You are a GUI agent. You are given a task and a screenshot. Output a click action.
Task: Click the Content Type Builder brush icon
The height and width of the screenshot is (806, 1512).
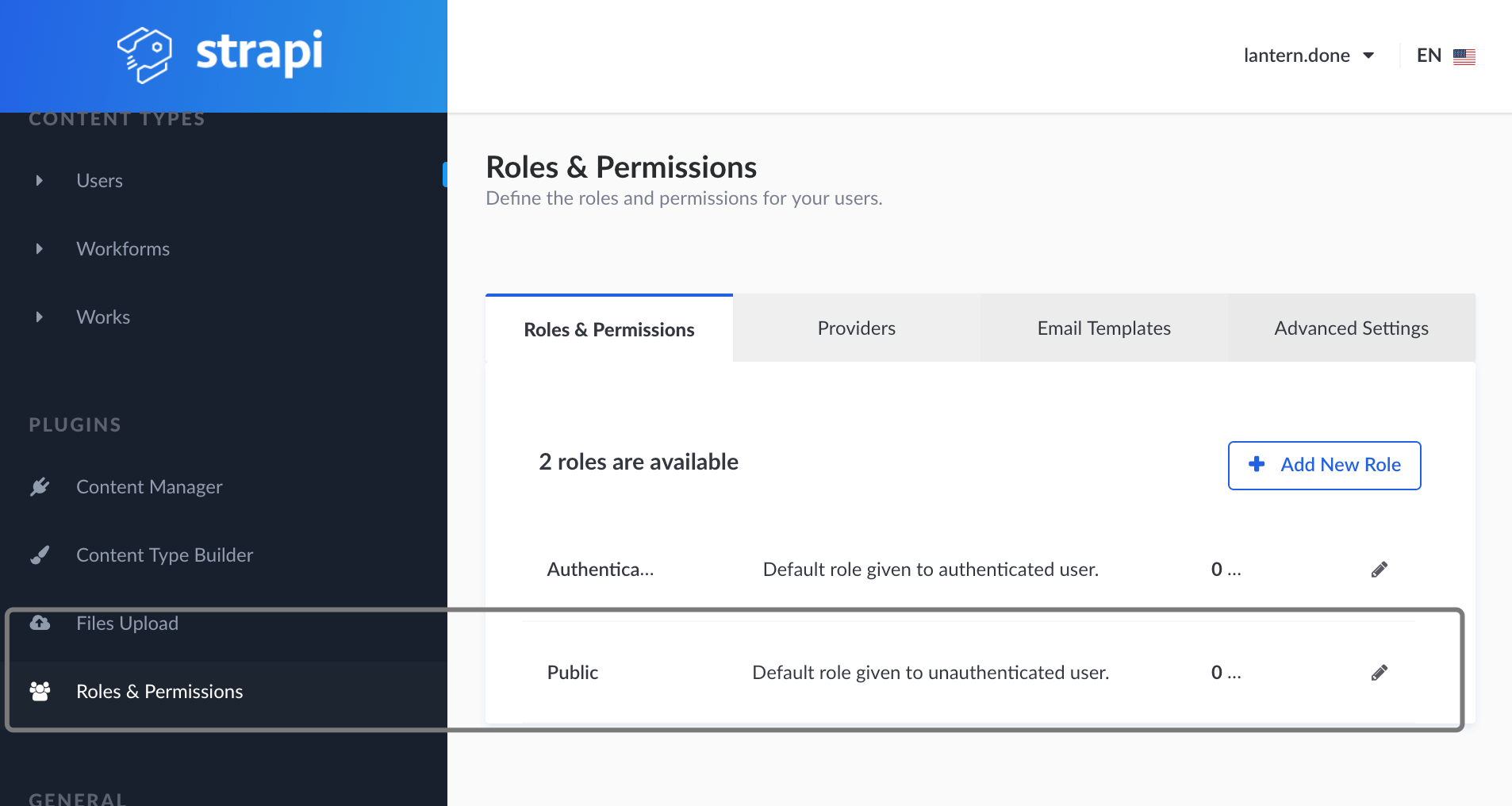pyautogui.click(x=40, y=555)
